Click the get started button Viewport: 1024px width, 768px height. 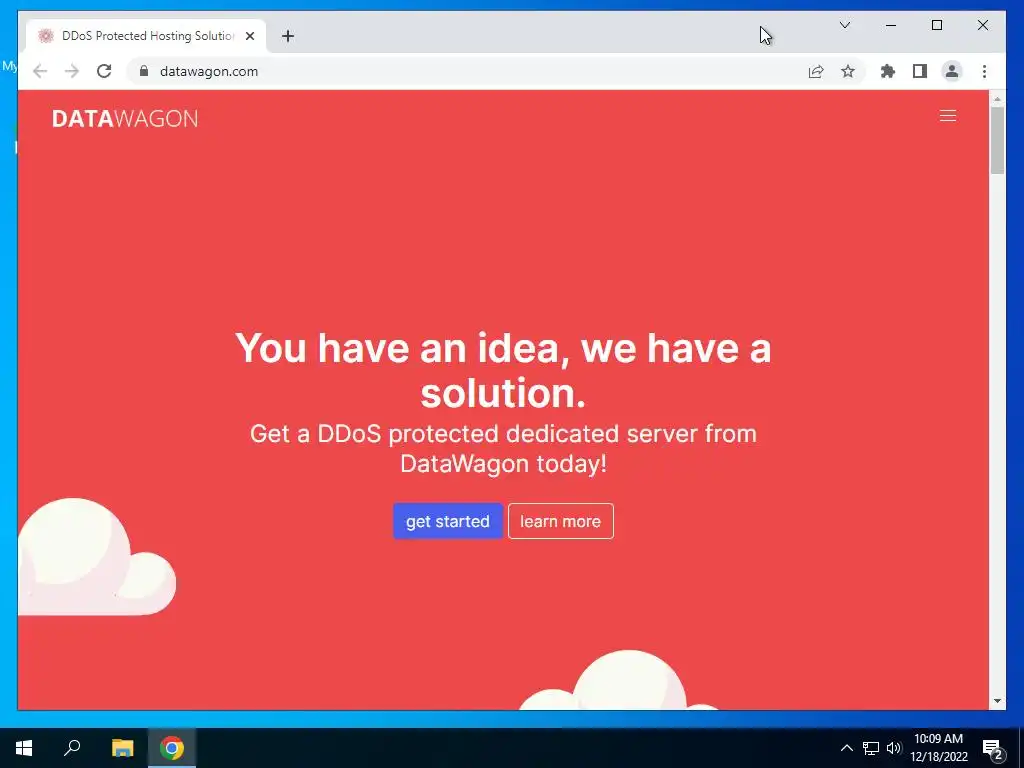(x=447, y=521)
